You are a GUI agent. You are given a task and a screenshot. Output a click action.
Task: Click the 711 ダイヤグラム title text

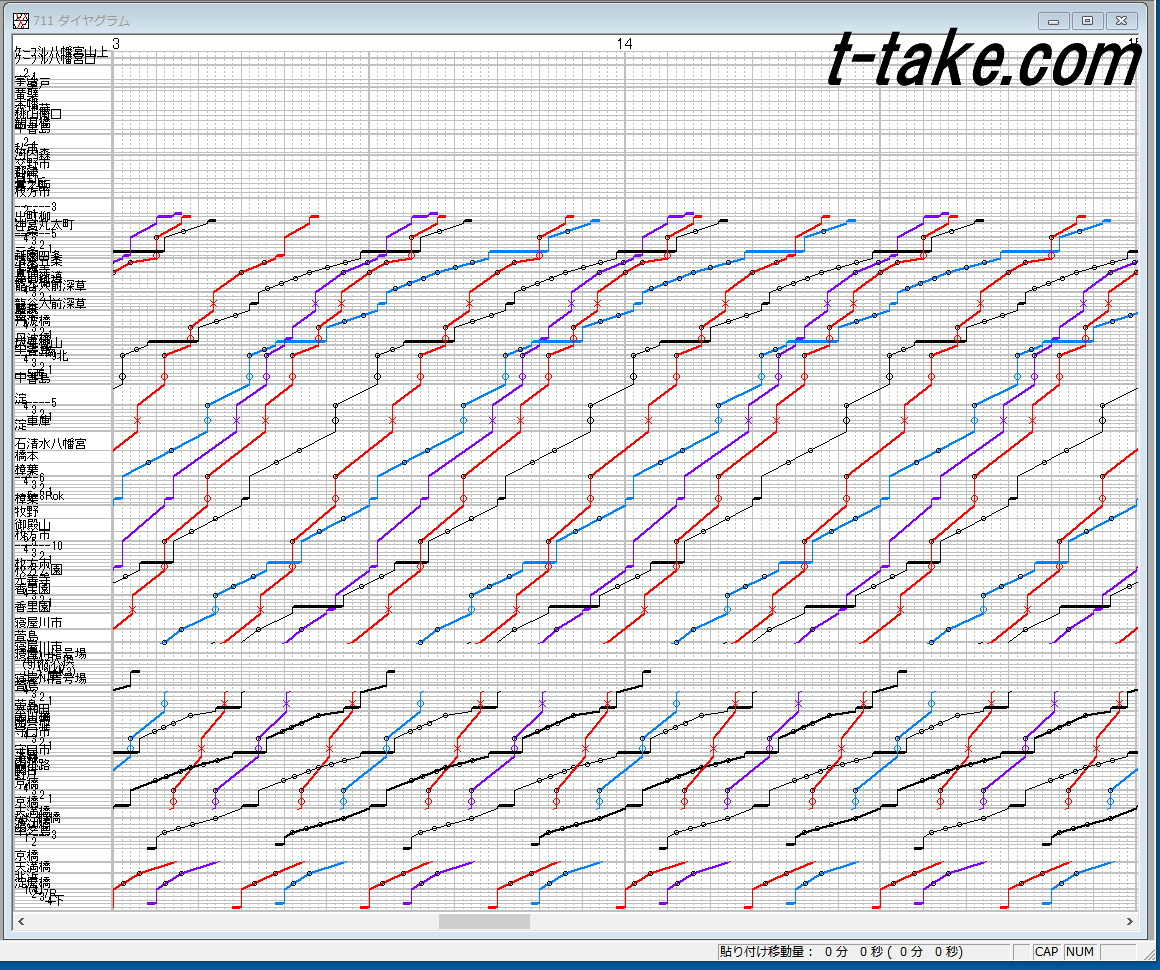[x=81, y=21]
